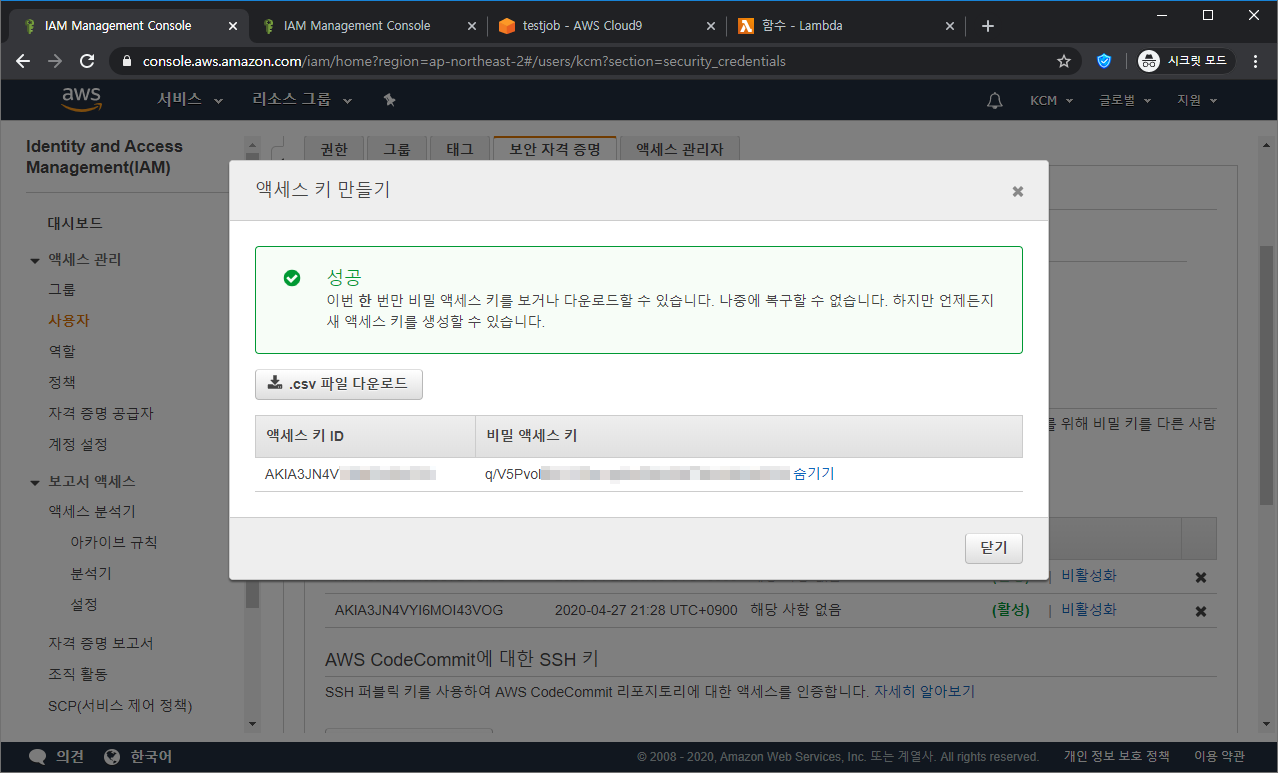Open 조직 활동 in sidebar
This screenshot has height=773, width=1278.
click(78, 674)
